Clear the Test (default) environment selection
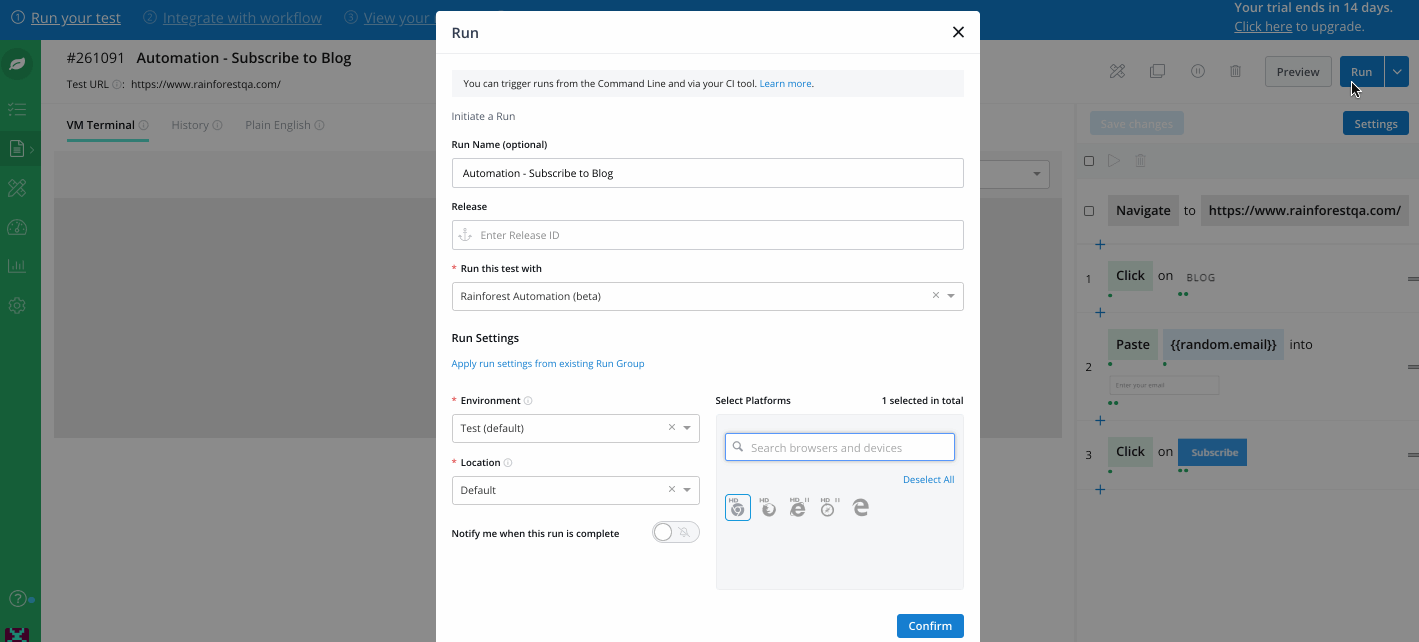Screen dimensions: 1419x642 coord(672,428)
